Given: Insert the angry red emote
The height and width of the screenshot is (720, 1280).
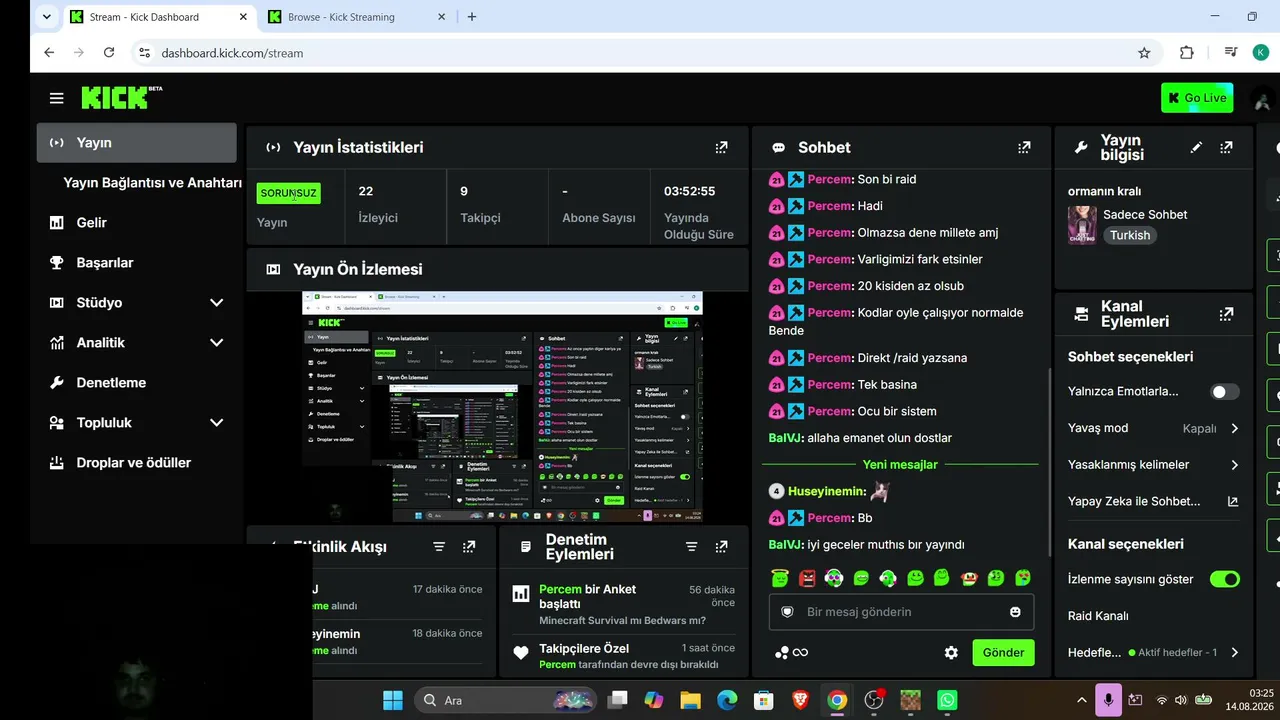Looking at the screenshot, I should point(807,578).
